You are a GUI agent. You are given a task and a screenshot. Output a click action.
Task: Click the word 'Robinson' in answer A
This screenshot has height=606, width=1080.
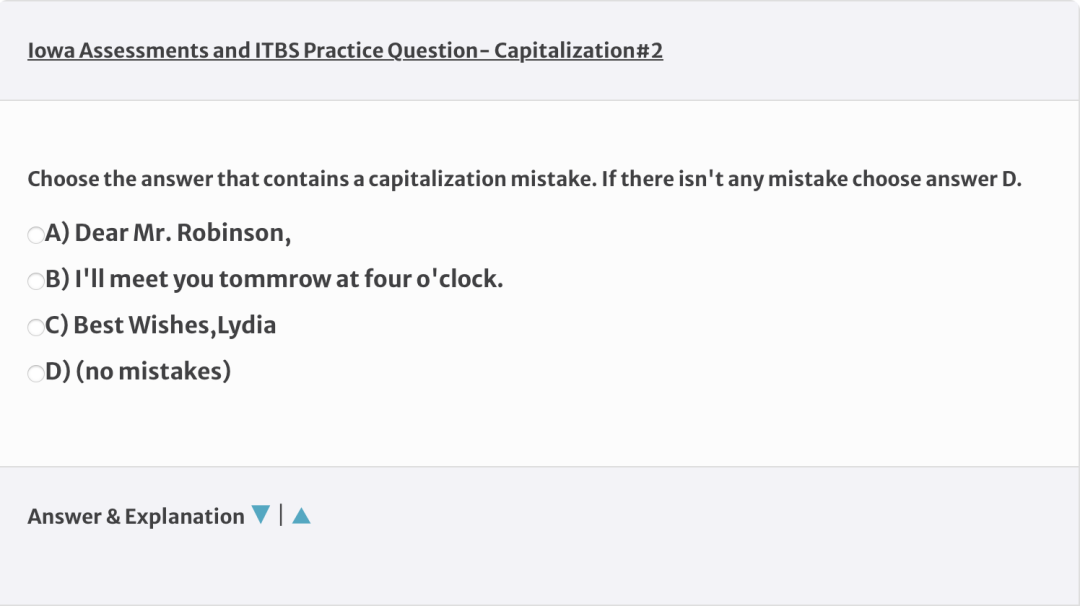click(x=231, y=233)
